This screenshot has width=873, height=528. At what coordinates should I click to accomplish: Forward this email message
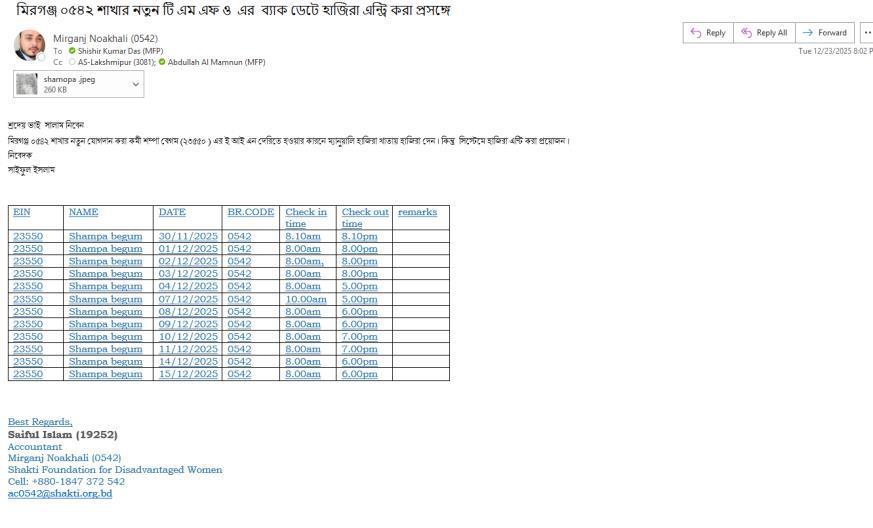click(825, 33)
